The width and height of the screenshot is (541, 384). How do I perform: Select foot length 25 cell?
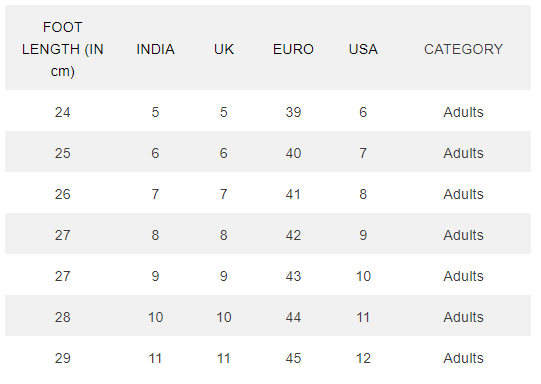62,153
